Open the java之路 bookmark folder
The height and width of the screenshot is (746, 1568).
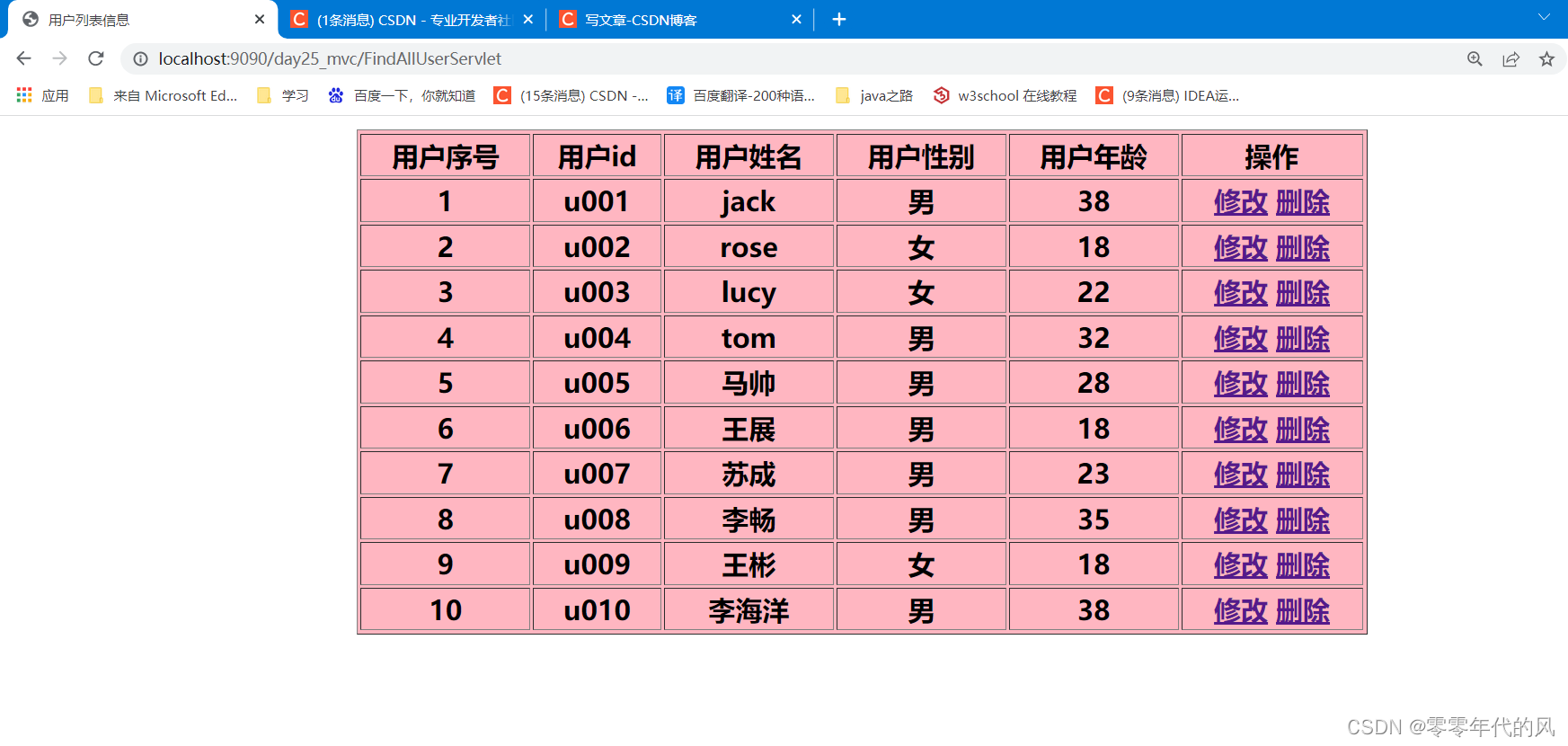coord(873,95)
